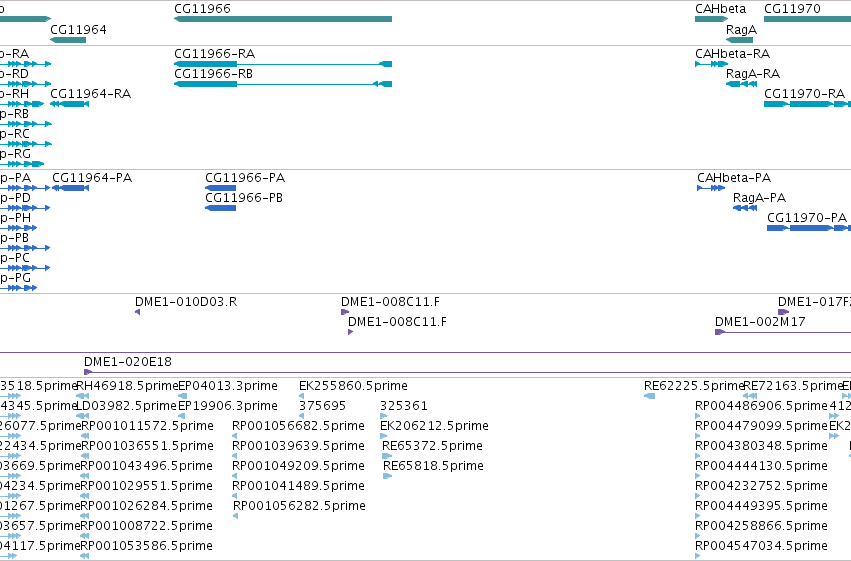This screenshot has width=851, height=561.
Task: Select the CG11964 gene feature
Action: tap(68, 40)
